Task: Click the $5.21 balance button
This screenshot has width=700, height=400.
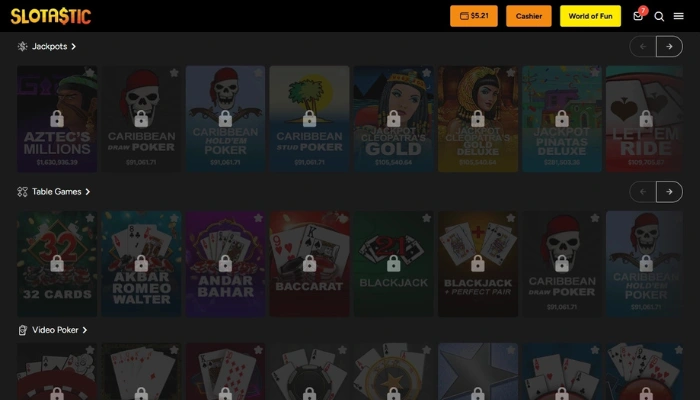Action: pos(474,16)
